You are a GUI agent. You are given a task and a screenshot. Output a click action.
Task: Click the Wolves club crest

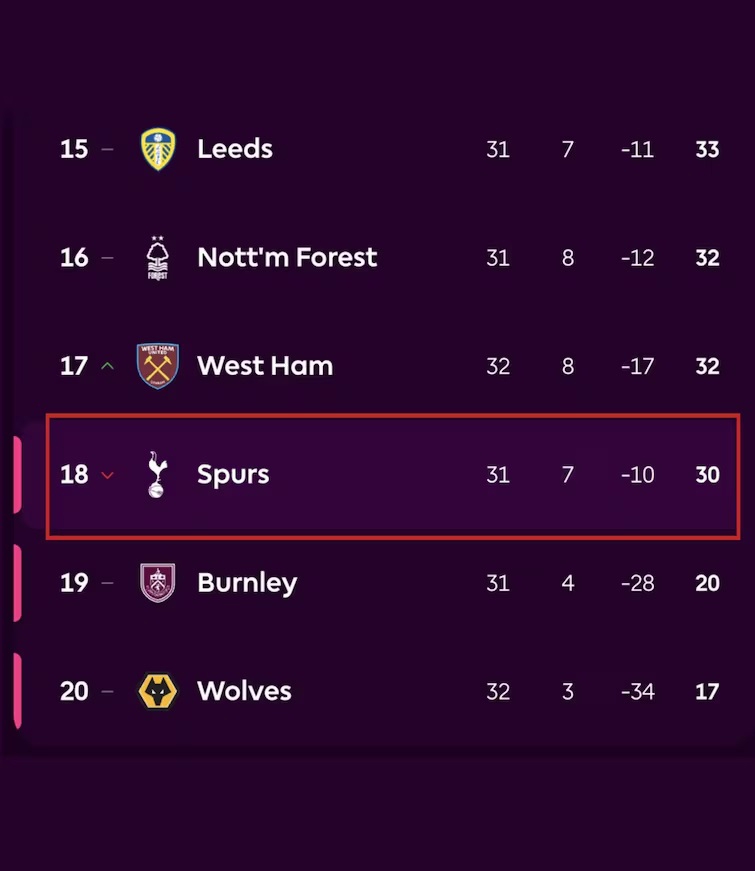[x=157, y=691]
